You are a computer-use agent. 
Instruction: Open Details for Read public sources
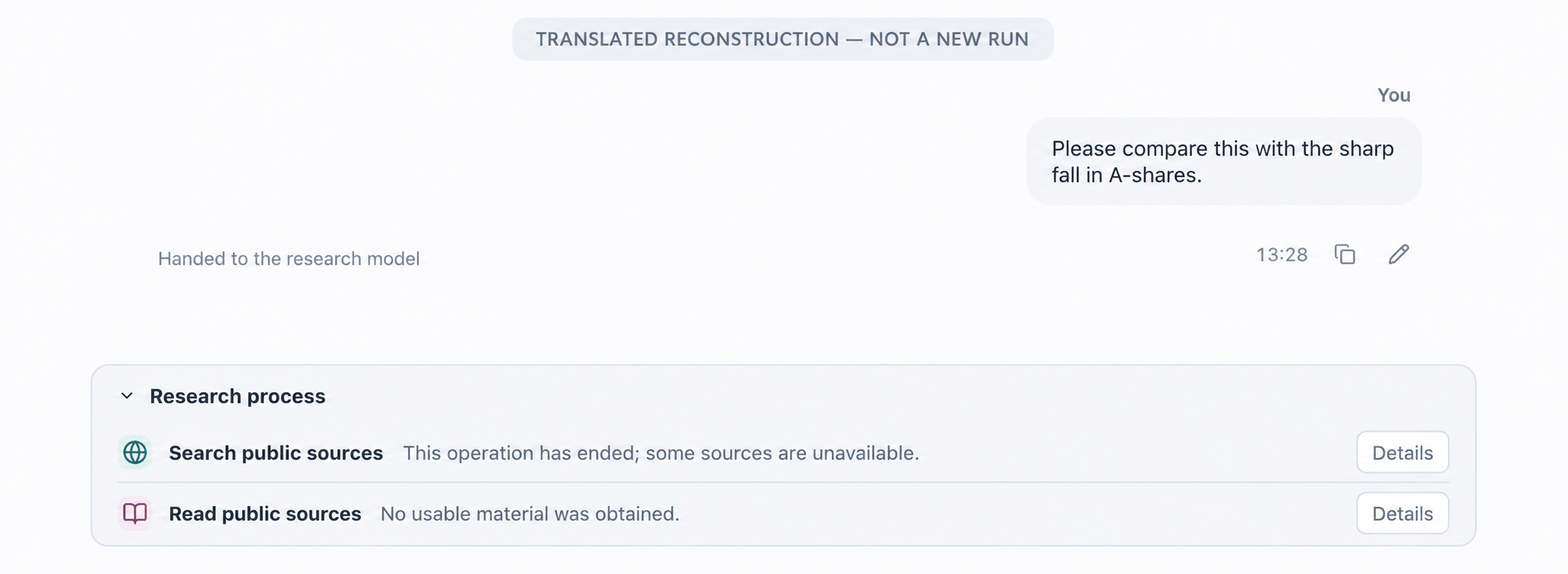pyautogui.click(x=1402, y=513)
